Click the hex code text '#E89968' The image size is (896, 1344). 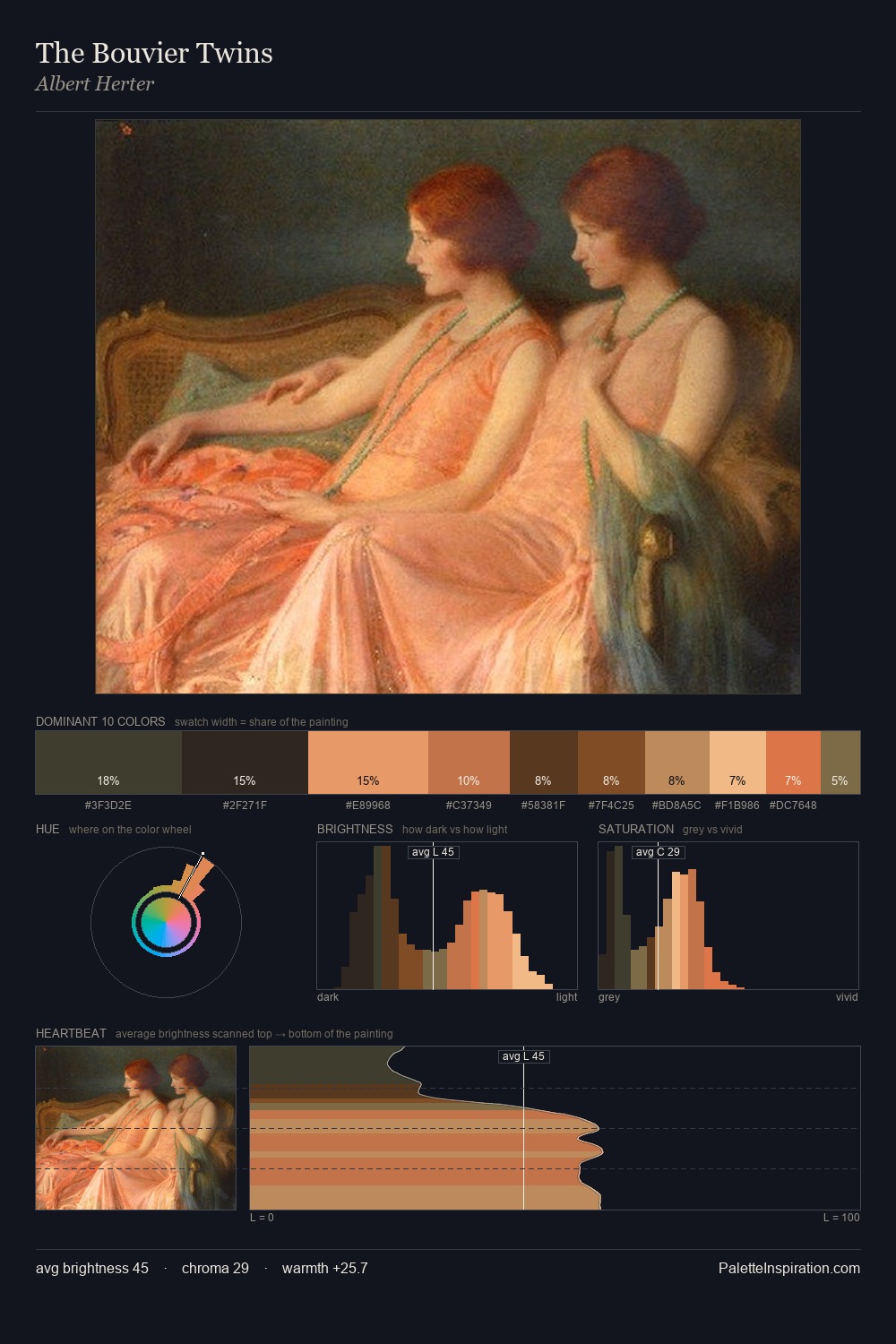[x=368, y=805]
